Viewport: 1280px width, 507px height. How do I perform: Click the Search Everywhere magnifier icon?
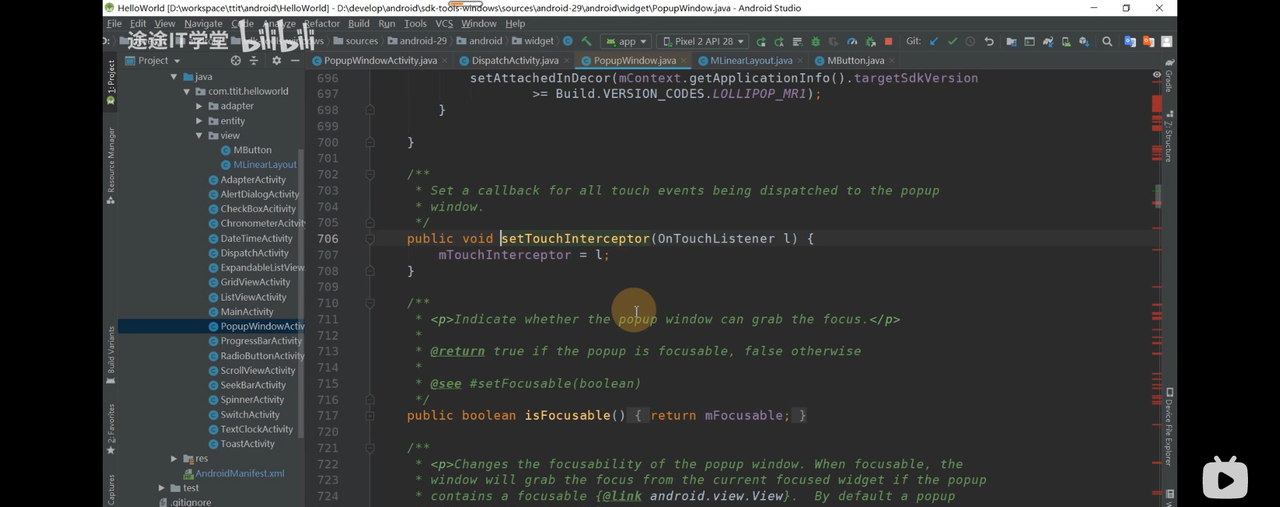1107,42
